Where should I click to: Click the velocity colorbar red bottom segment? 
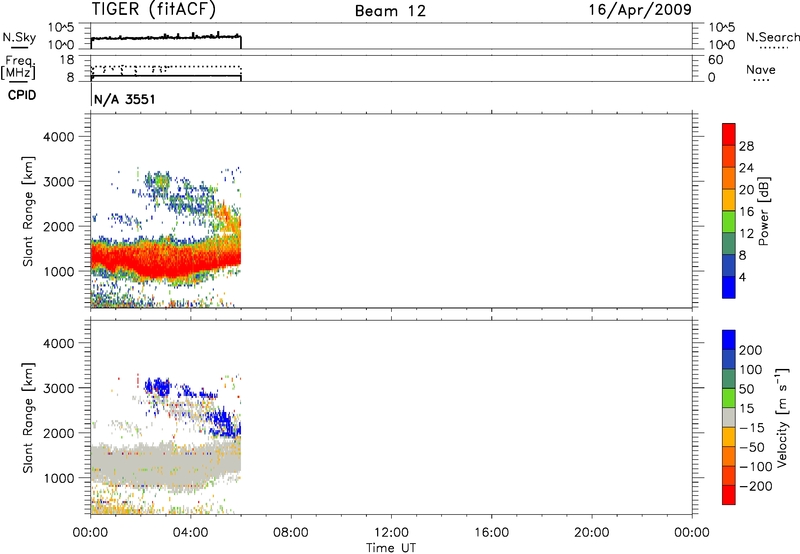[729, 495]
